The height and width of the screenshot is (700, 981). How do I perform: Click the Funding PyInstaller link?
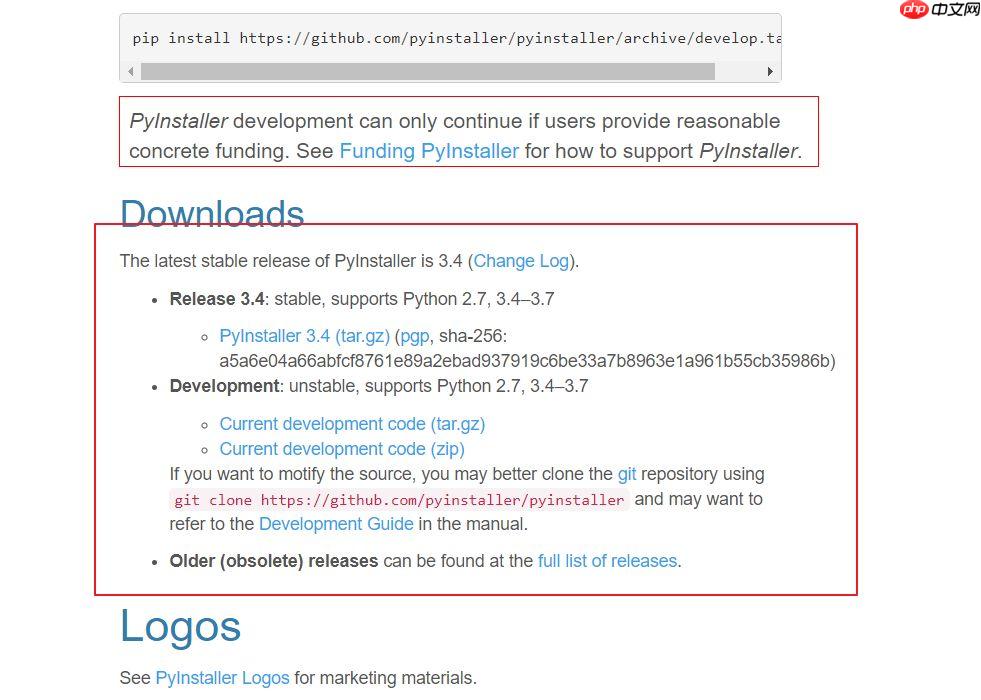pyautogui.click(x=429, y=151)
